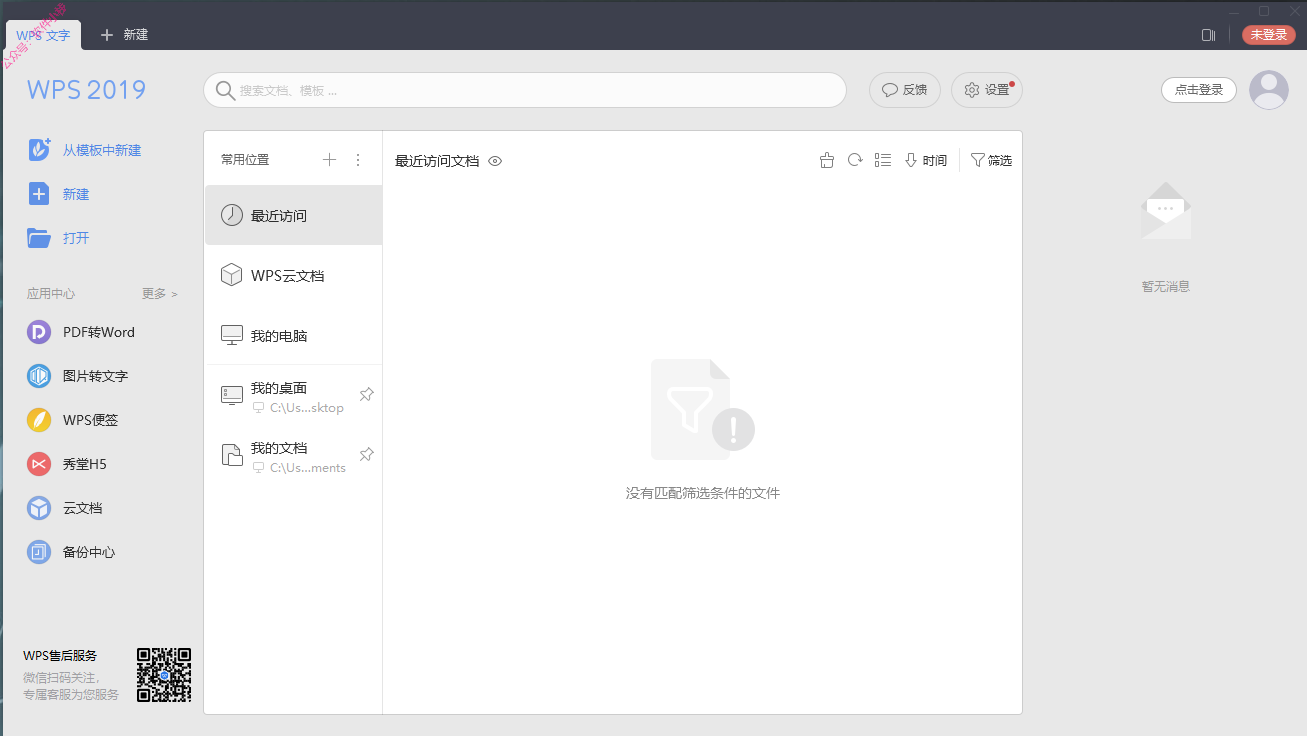The image size is (1307, 736).
Task: Switch to the WPS 文字 tab
Action: 44,35
